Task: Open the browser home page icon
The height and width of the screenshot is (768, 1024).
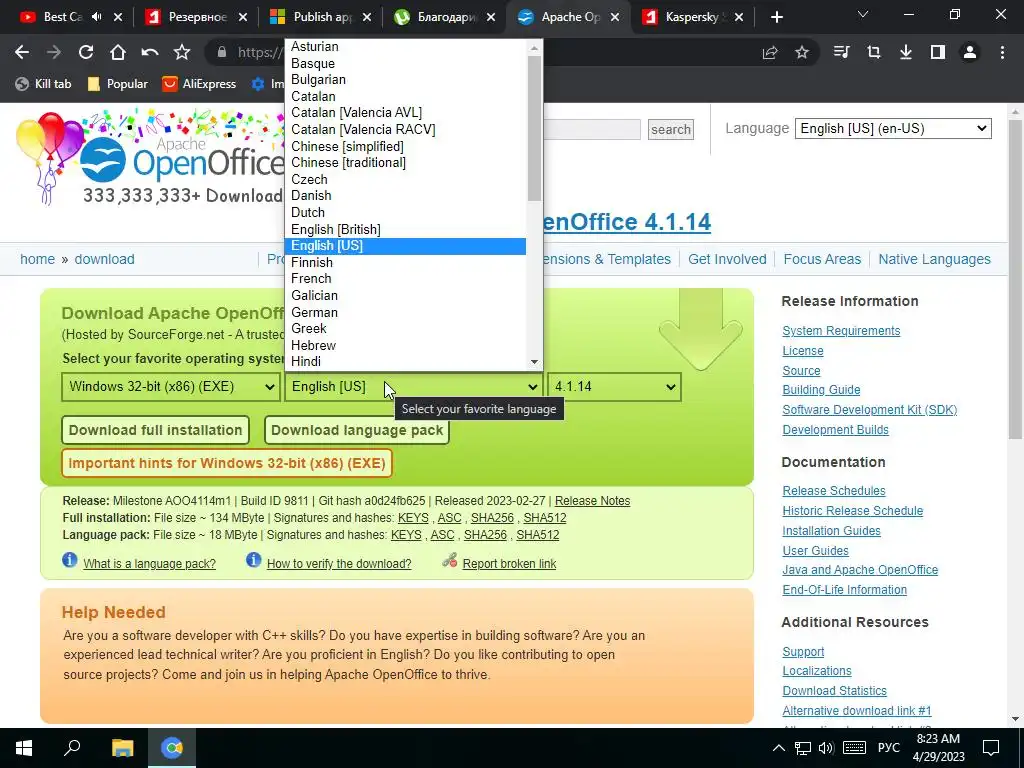Action: pyautogui.click(x=118, y=52)
